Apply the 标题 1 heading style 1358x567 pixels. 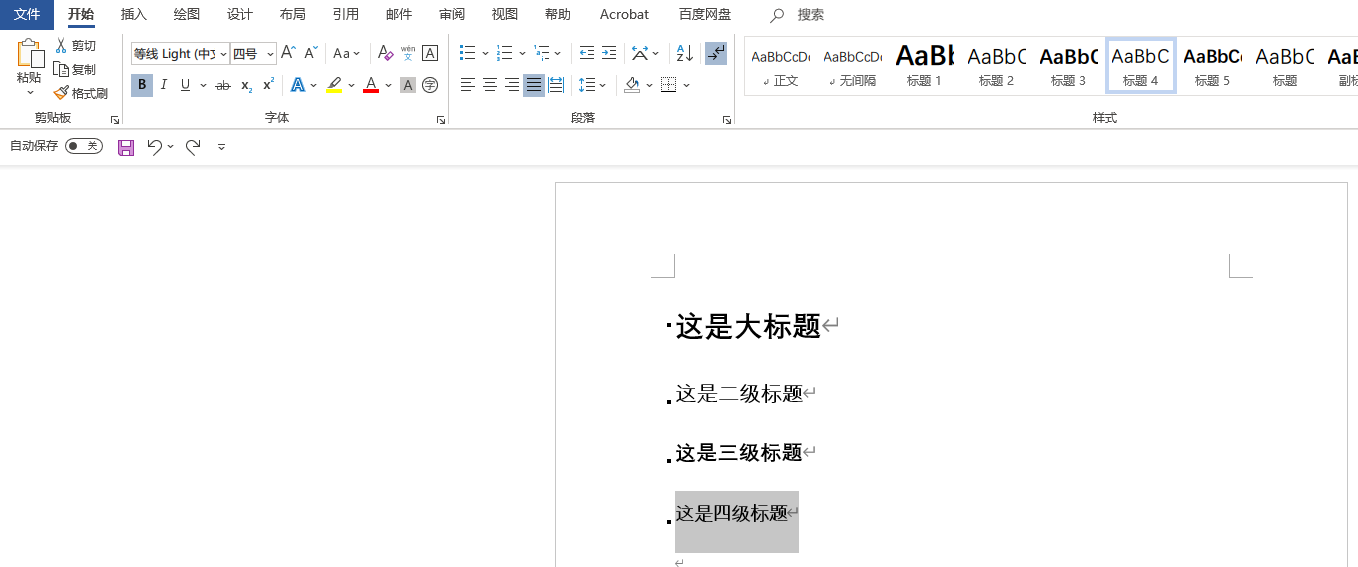[x=925, y=67]
